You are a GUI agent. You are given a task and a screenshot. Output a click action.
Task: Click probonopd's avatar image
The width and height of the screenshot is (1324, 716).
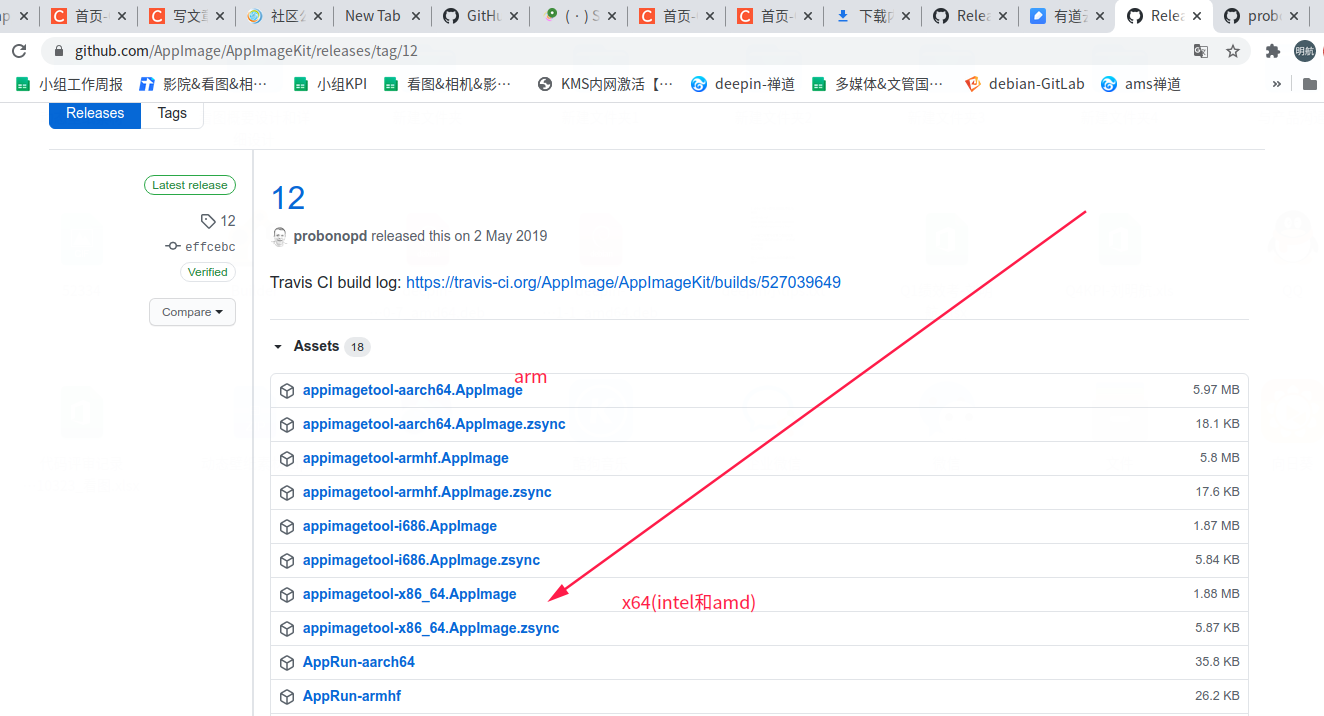point(280,237)
